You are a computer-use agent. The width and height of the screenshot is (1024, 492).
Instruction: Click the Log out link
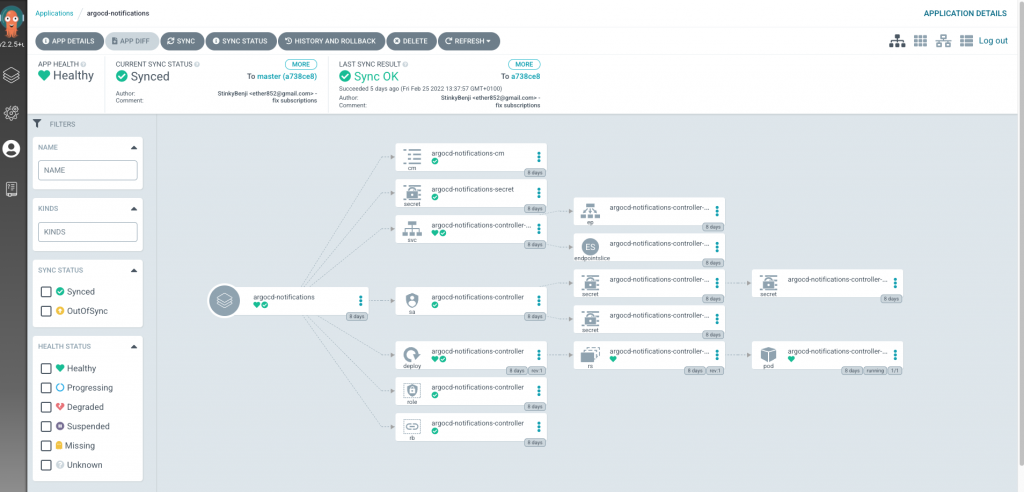993,41
